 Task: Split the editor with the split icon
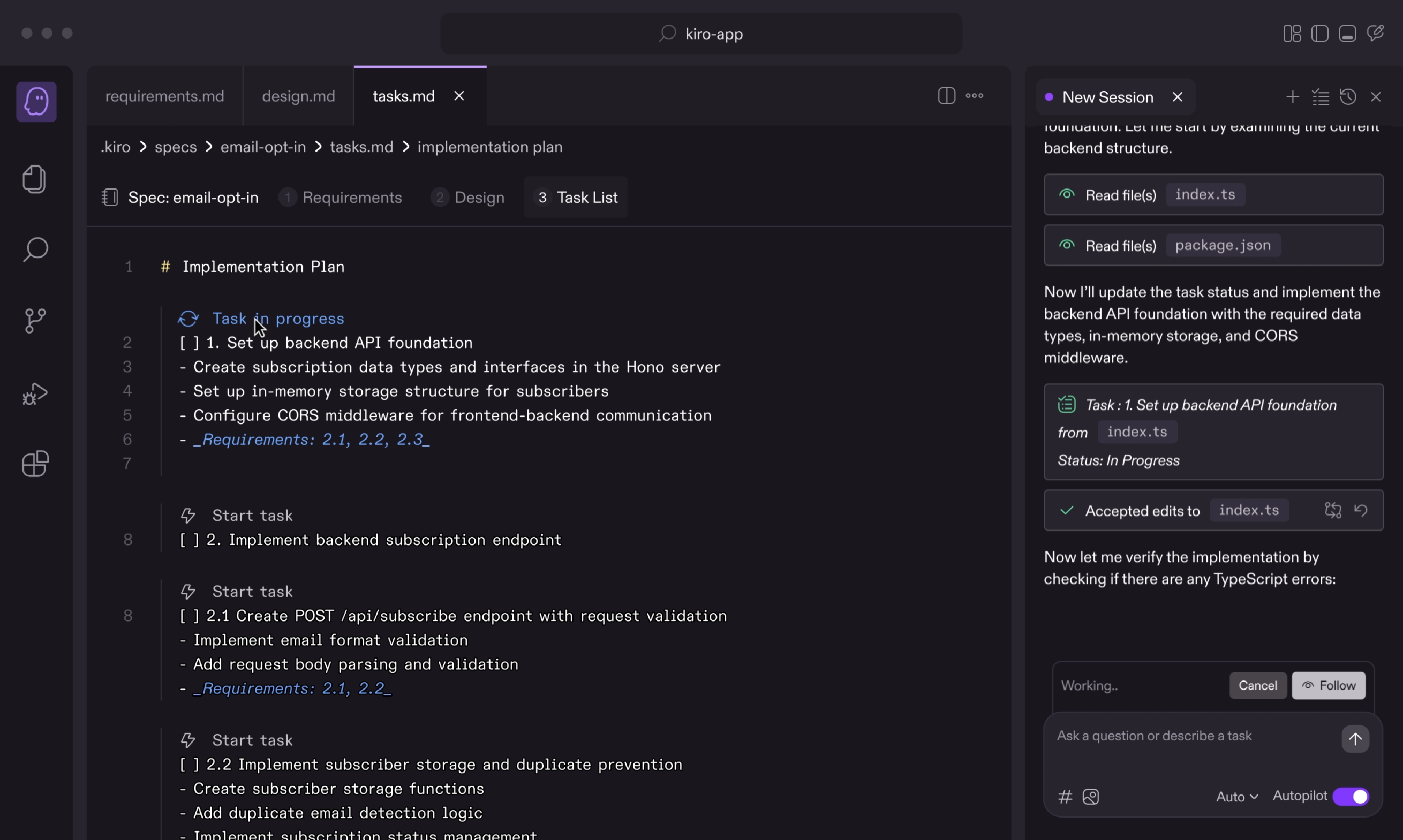click(947, 96)
